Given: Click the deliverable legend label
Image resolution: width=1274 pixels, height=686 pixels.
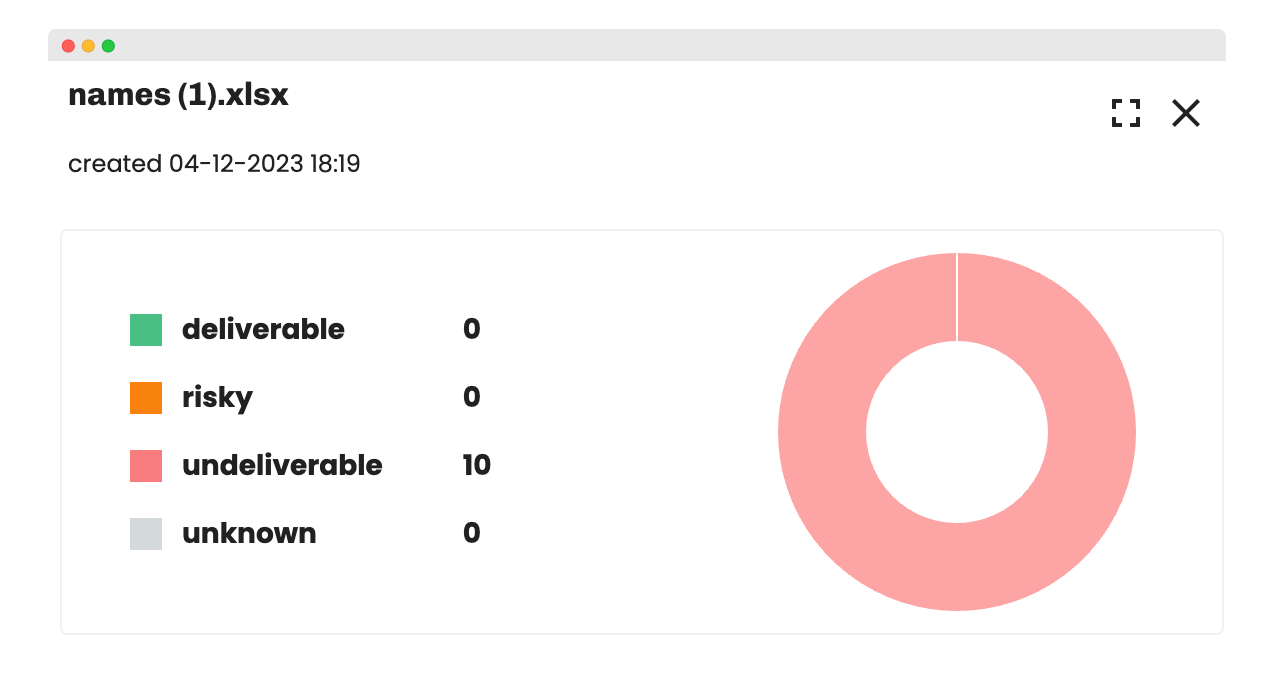Looking at the screenshot, I should coord(263,329).
